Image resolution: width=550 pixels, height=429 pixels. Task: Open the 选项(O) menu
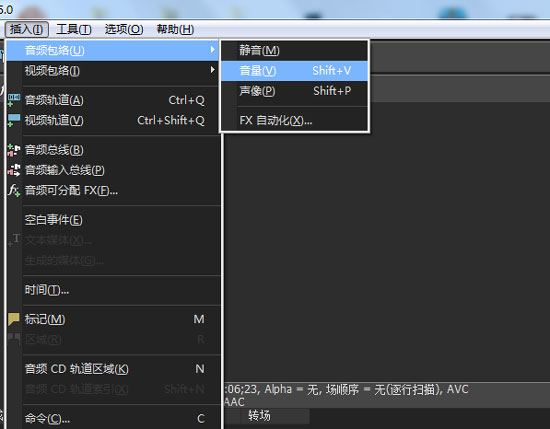tap(124, 29)
